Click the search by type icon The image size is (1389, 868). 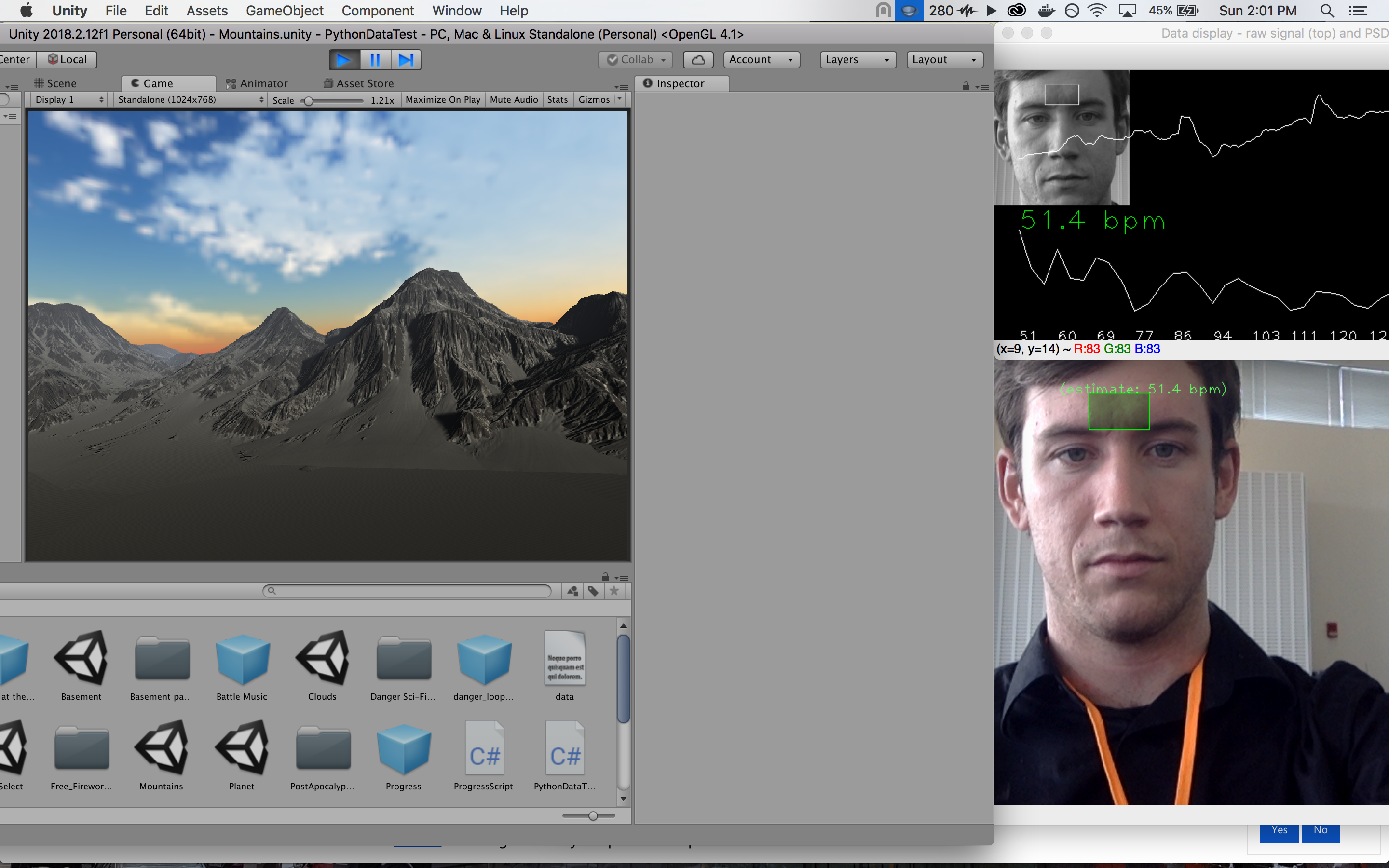point(572,591)
